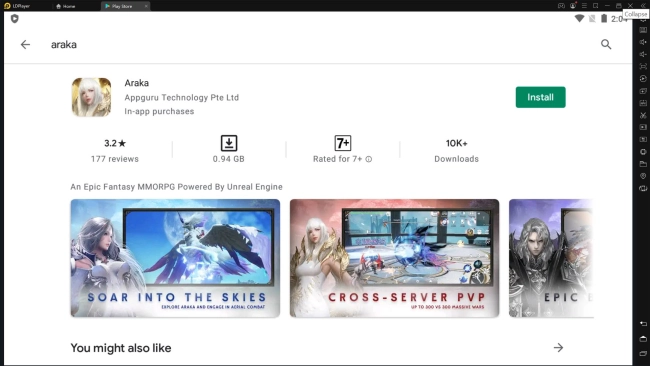Click the In-app purchases label
This screenshot has height=366, width=650.
(x=159, y=111)
